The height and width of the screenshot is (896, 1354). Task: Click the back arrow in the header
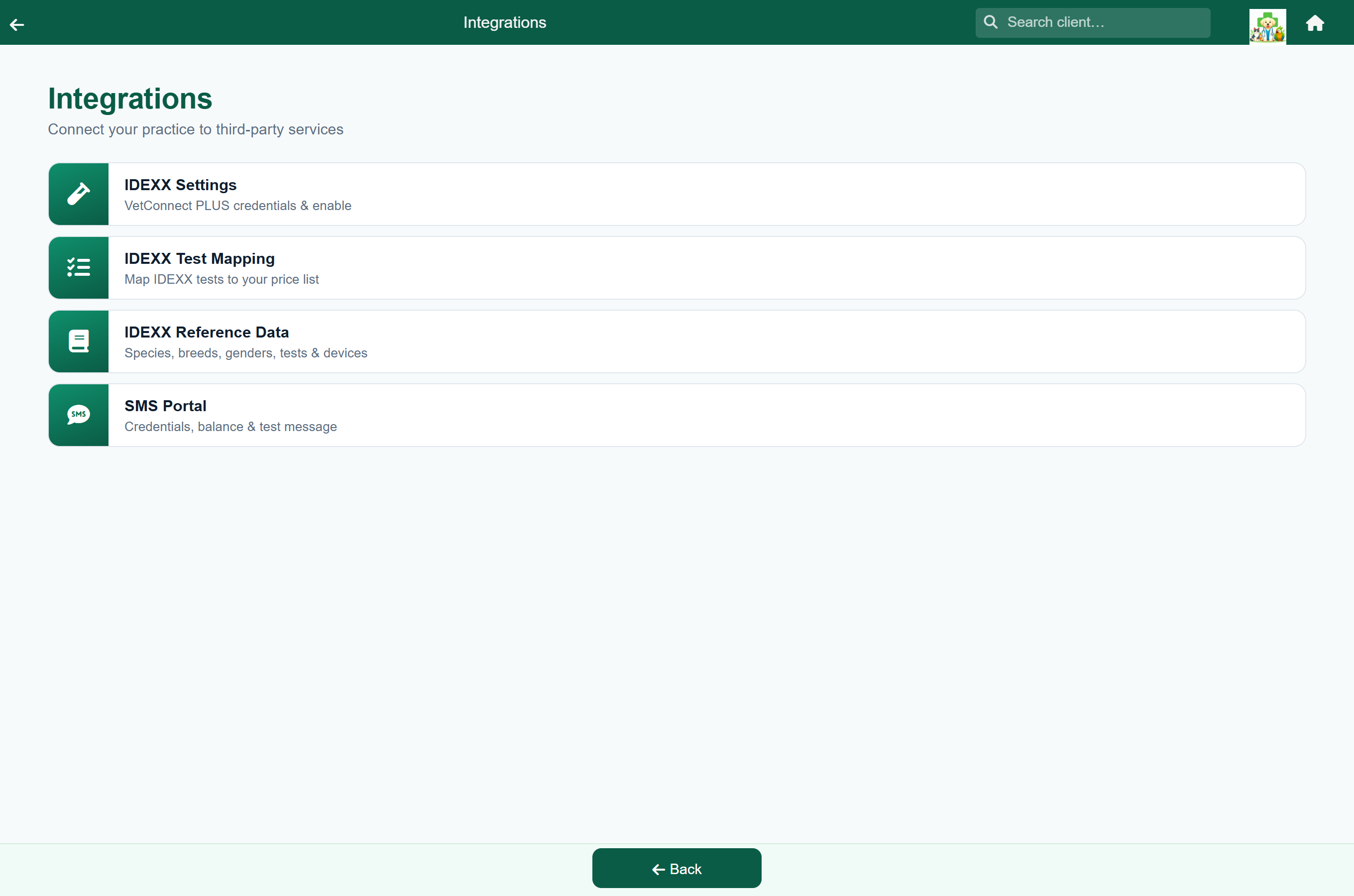[x=17, y=24]
